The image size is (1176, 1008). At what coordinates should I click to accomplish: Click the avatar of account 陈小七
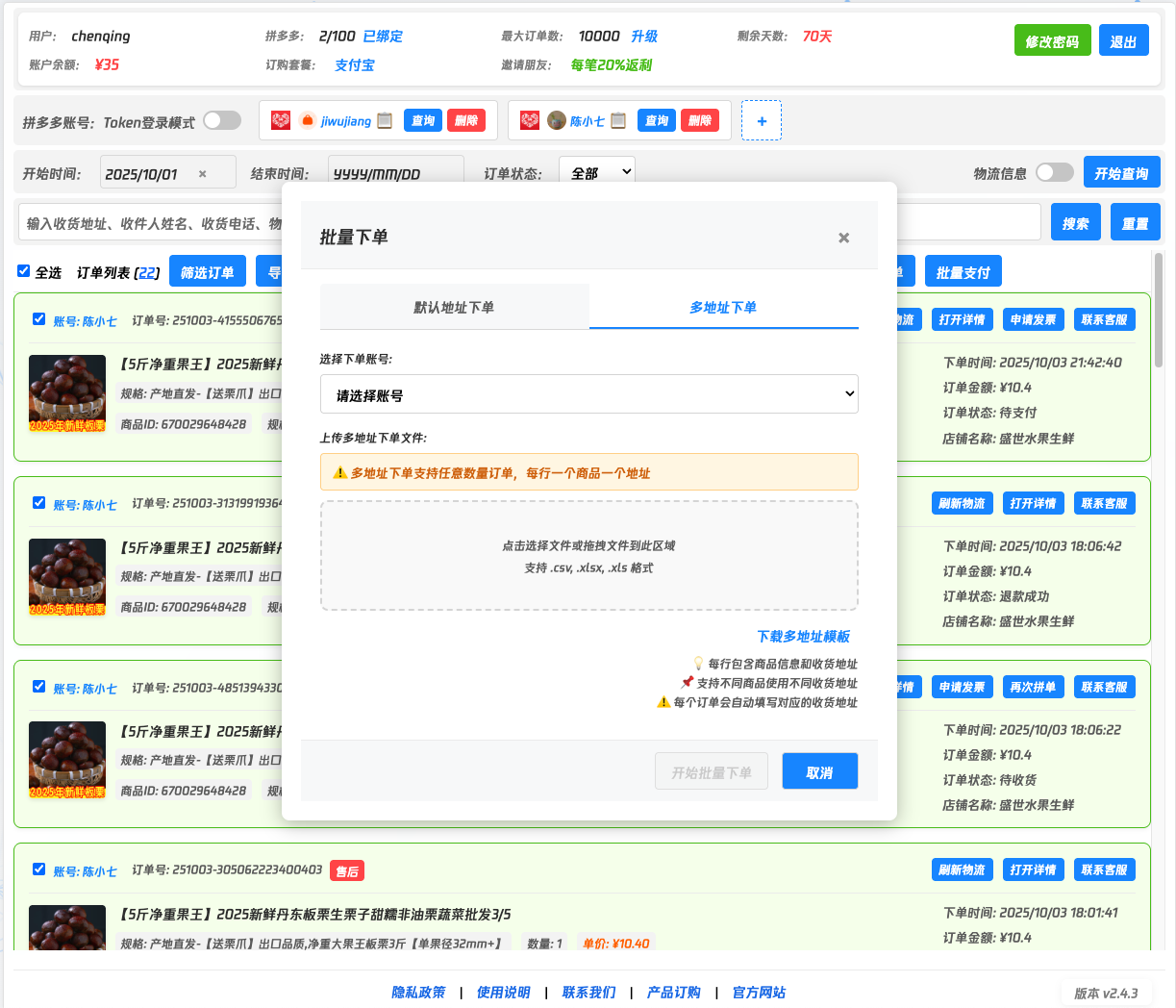pyautogui.click(x=556, y=120)
